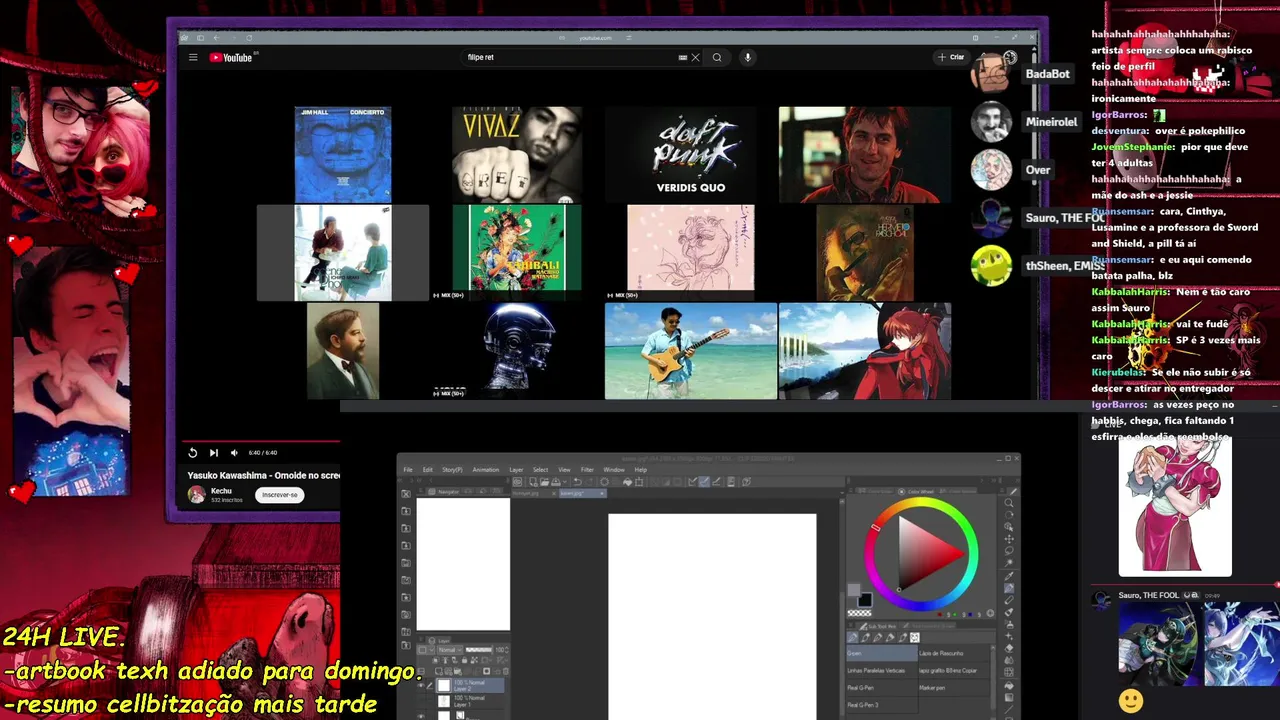Viewport: 1280px width, 720px height.
Task: Start voice search with the microphone
Action: point(747,57)
